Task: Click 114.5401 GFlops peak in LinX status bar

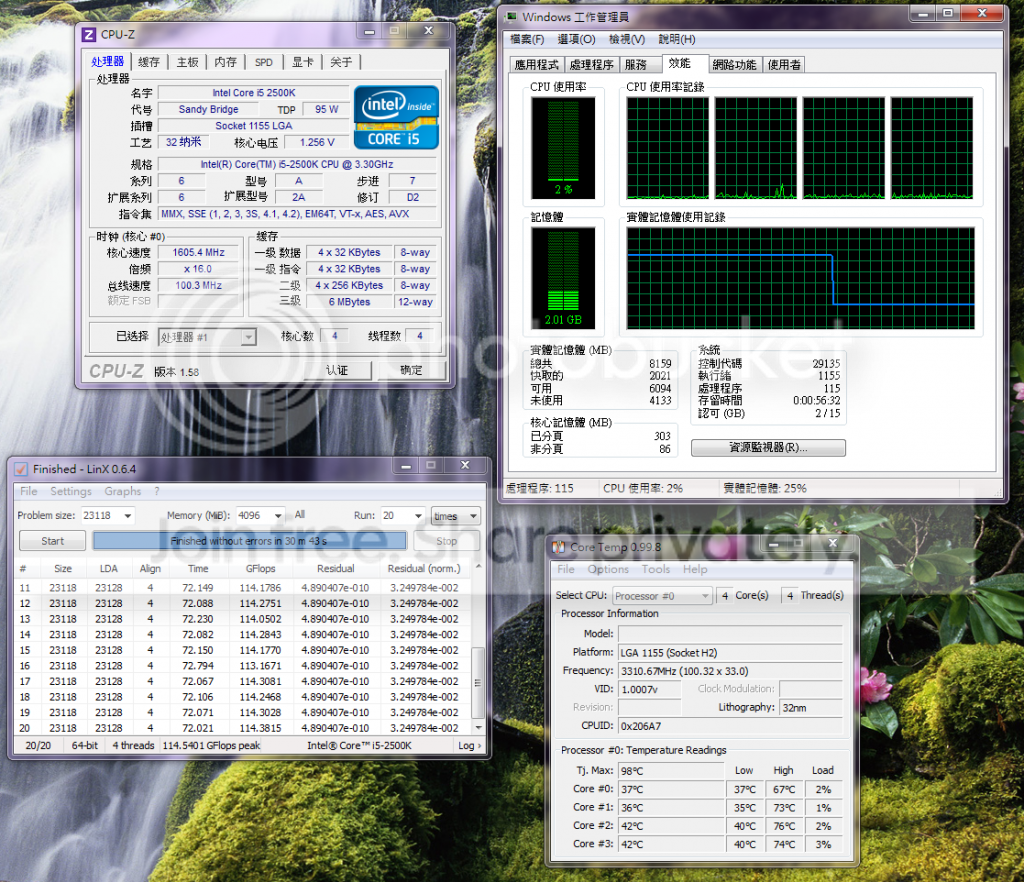Action: (x=211, y=746)
